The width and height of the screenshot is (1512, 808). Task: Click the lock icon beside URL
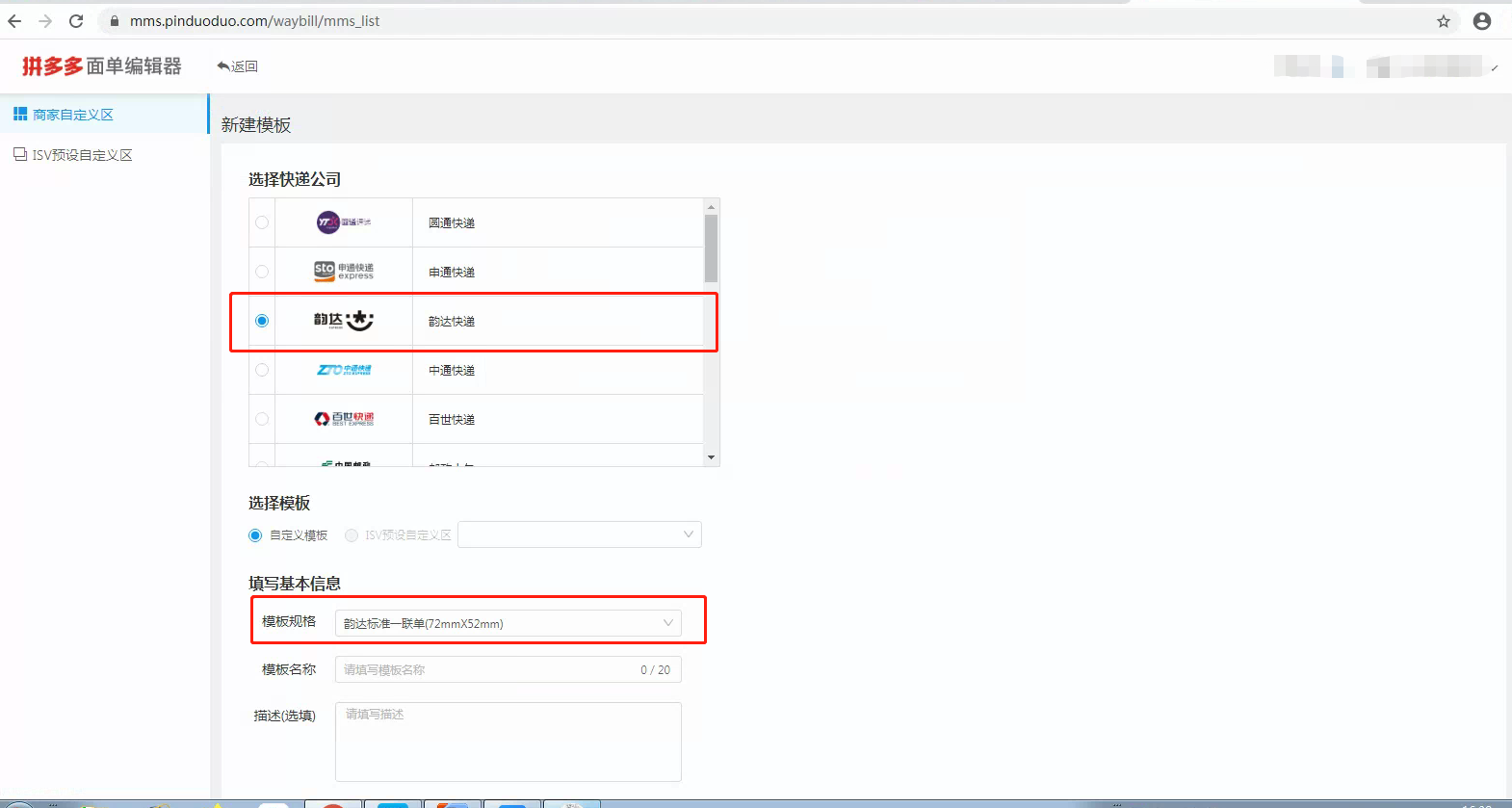[115, 21]
